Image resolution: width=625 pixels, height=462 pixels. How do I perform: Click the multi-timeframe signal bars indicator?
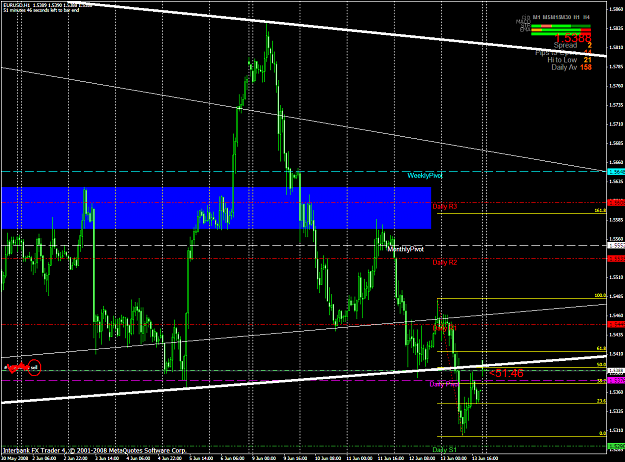[561, 30]
